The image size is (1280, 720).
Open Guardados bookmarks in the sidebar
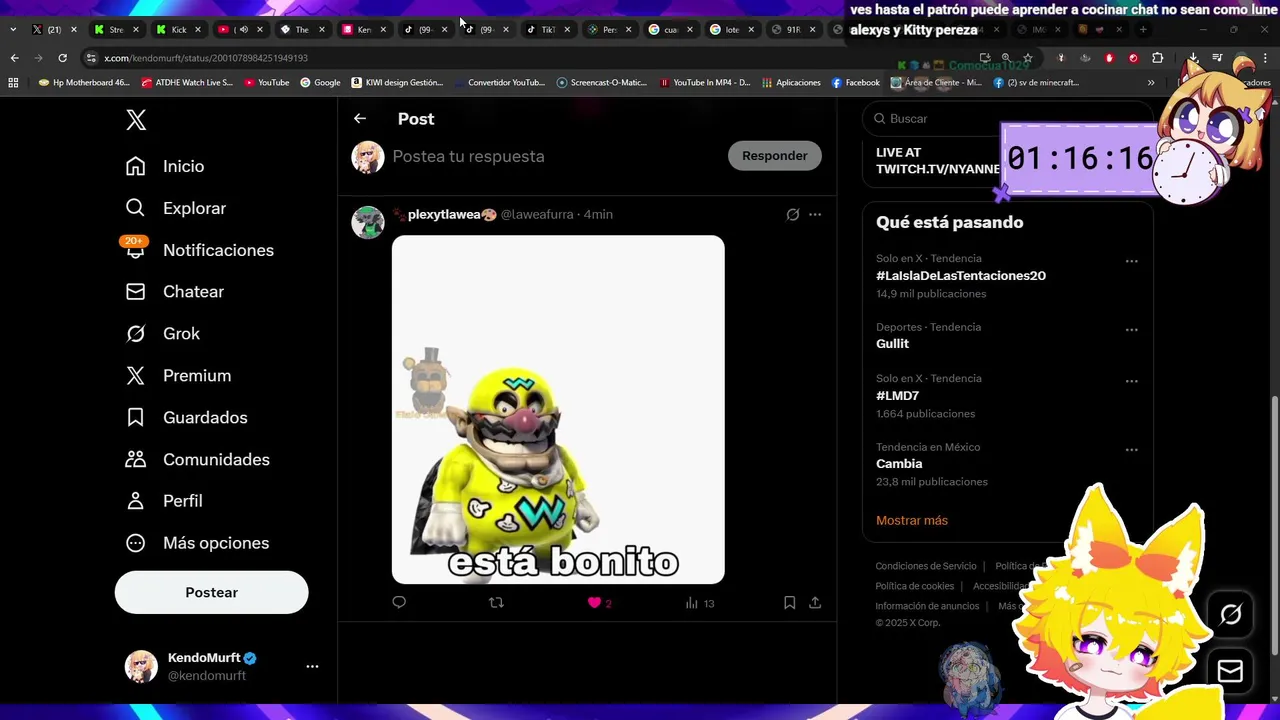pyautogui.click(x=186, y=418)
